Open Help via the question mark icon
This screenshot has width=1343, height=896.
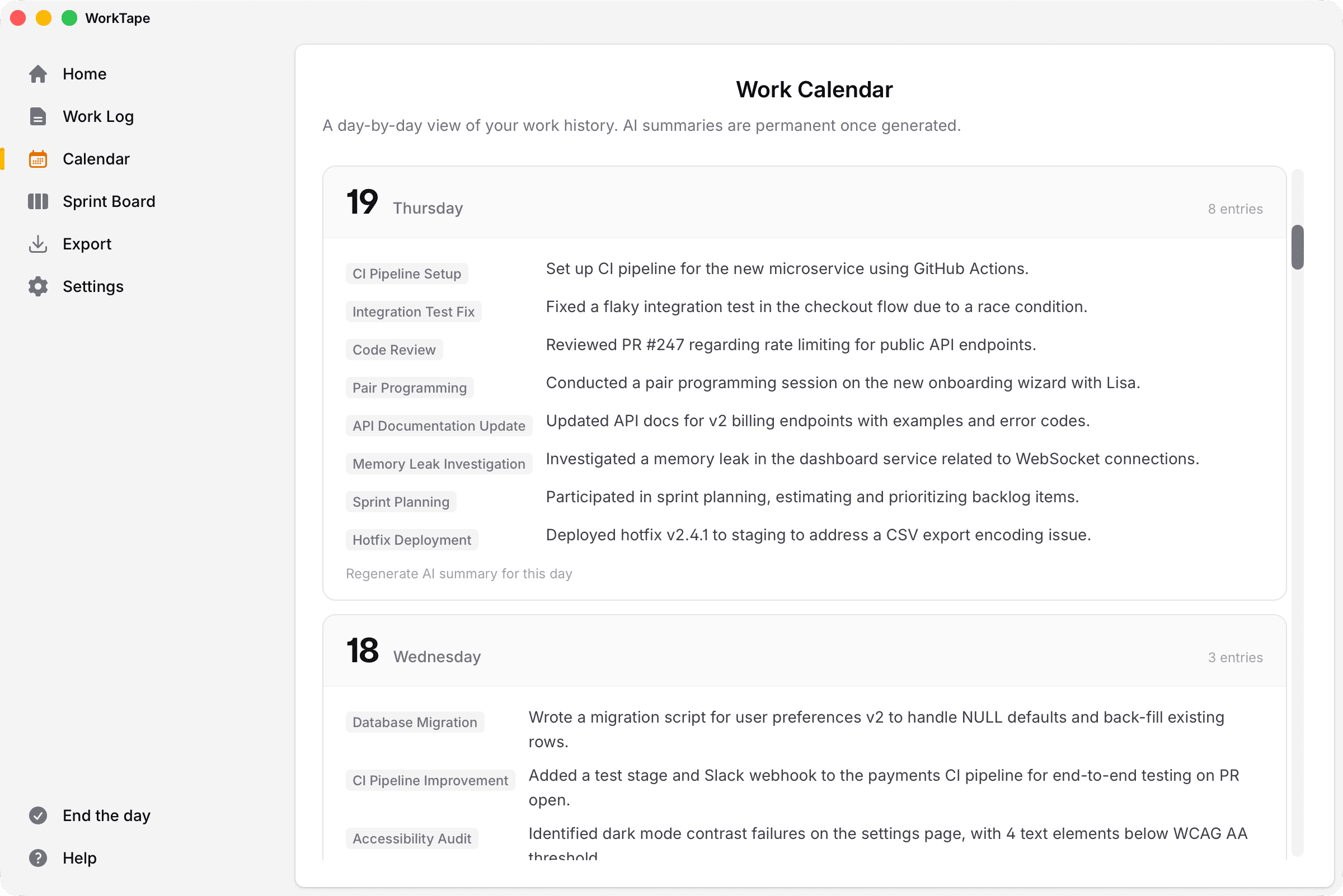[37, 858]
